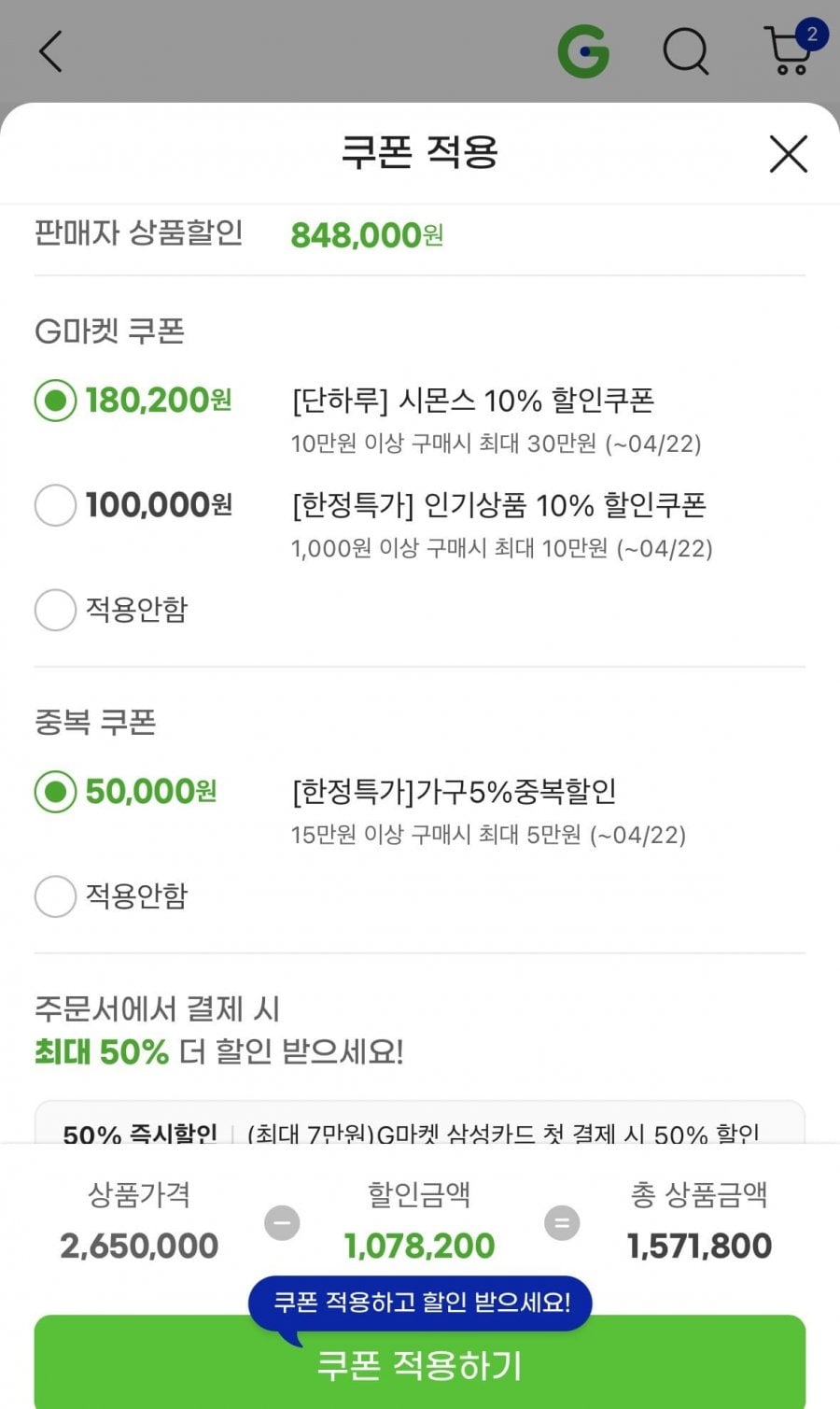Close the 쿠폰 적용 sheet

(788, 154)
